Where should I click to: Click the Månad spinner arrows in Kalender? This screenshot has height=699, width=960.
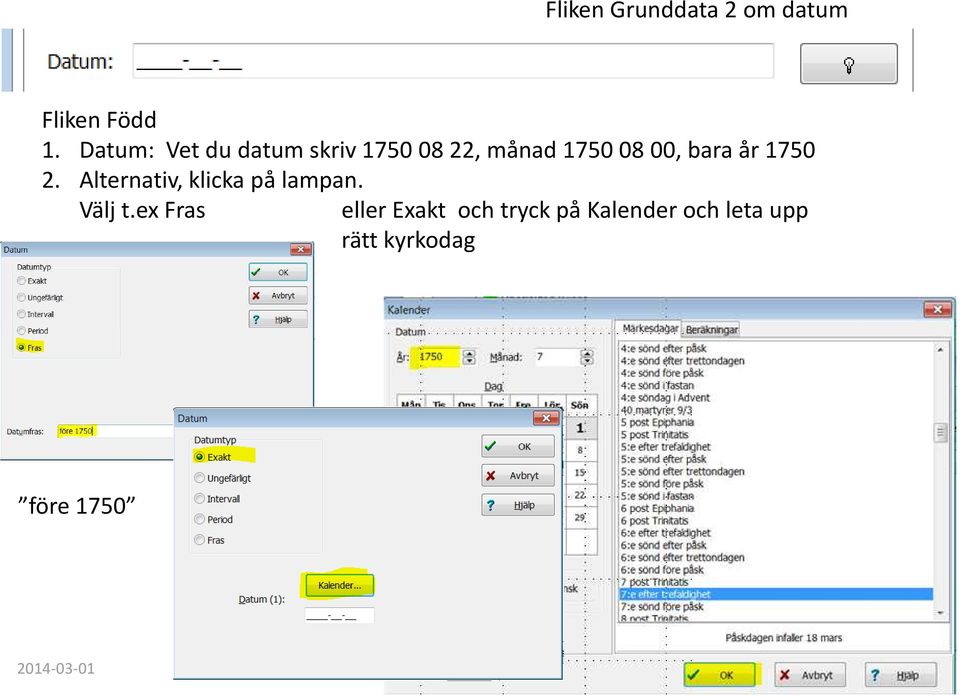[x=587, y=357]
